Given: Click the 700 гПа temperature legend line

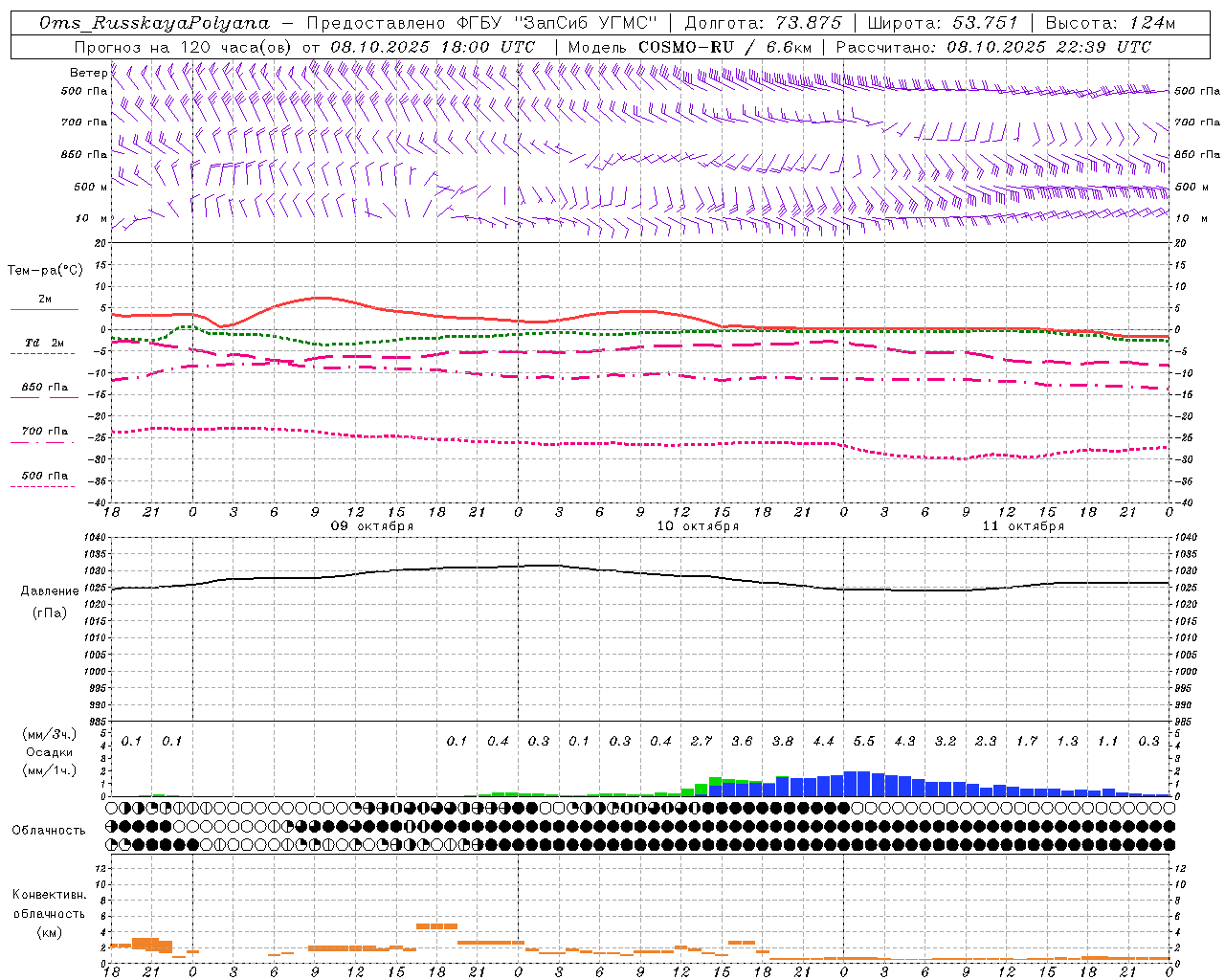Looking at the screenshot, I should tap(44, 443).
